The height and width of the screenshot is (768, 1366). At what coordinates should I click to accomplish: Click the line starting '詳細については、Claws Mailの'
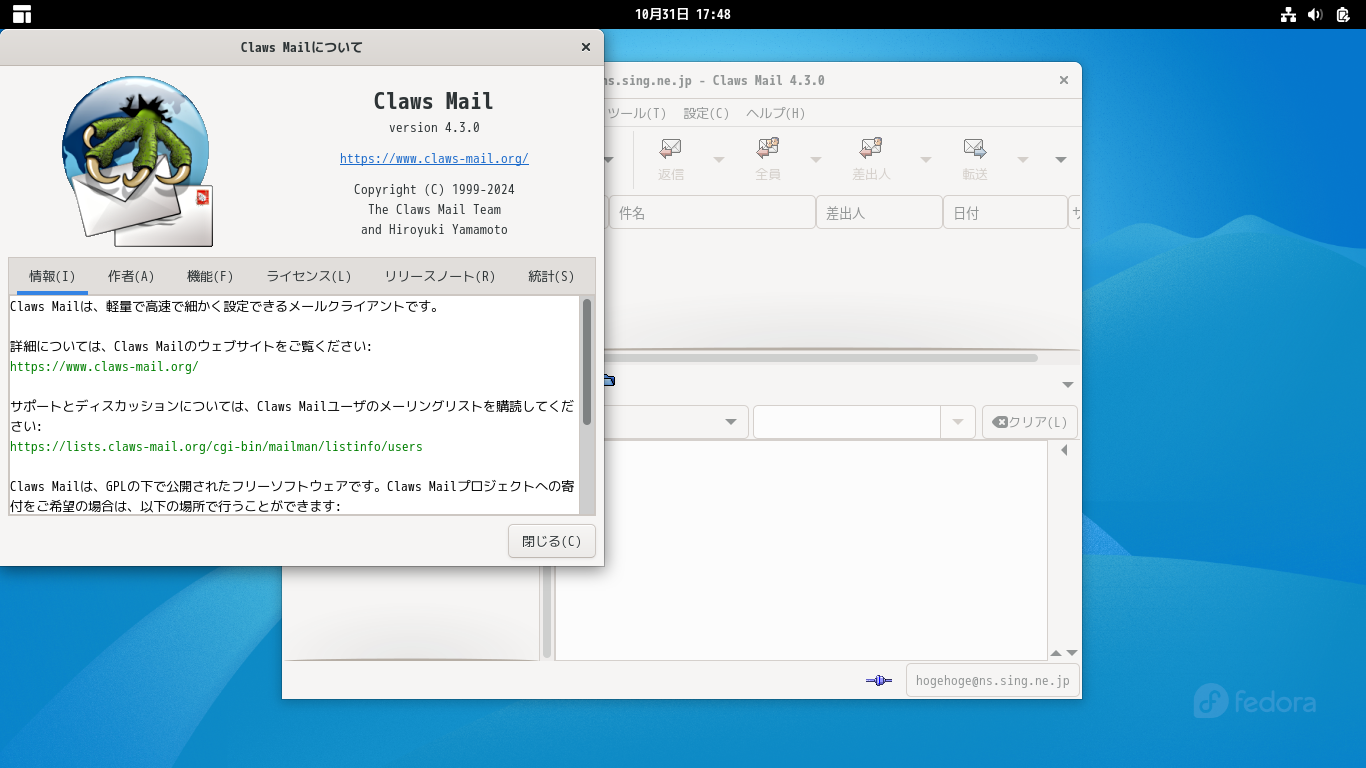point(191,346)
